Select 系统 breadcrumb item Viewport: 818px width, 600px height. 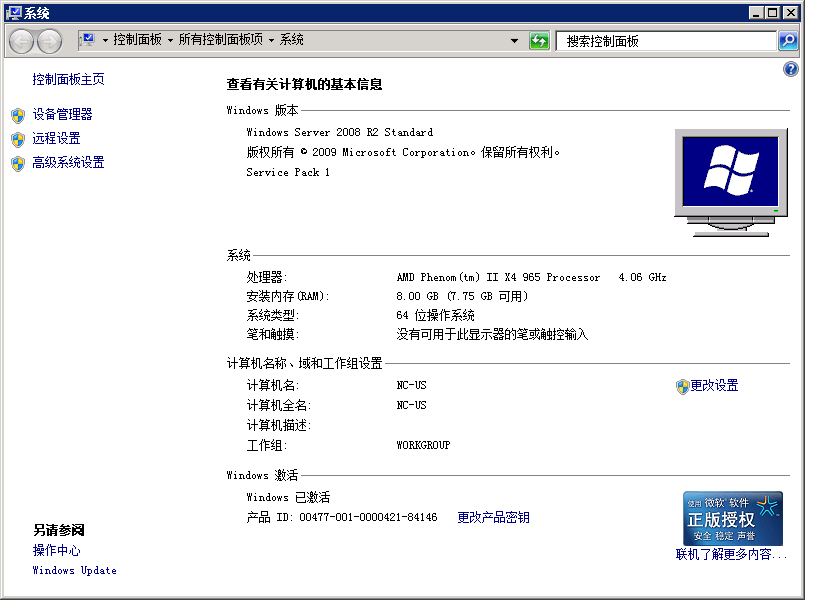click(292, 40)
